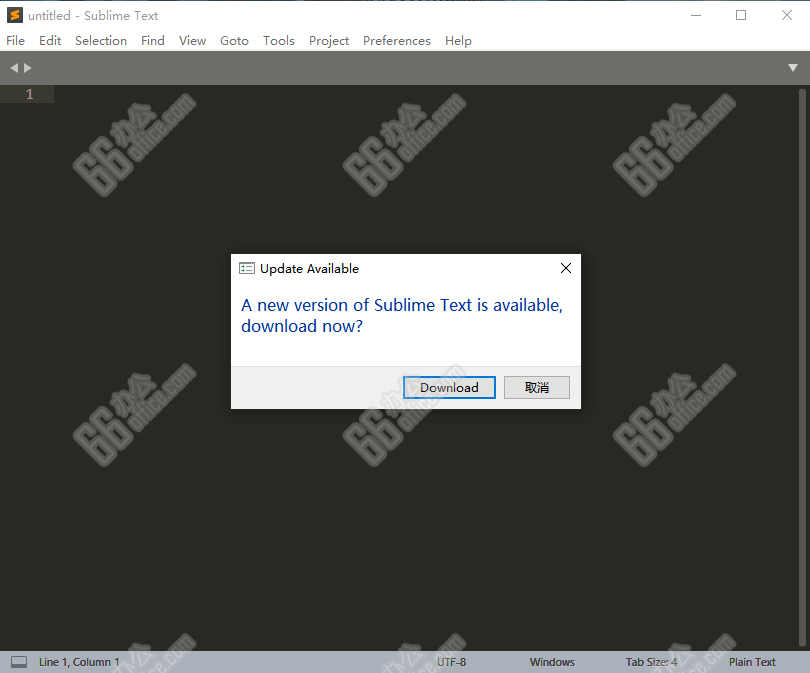Screen dimensions: 810x673
Task: Open the Find menu
Action: (153, 41)
